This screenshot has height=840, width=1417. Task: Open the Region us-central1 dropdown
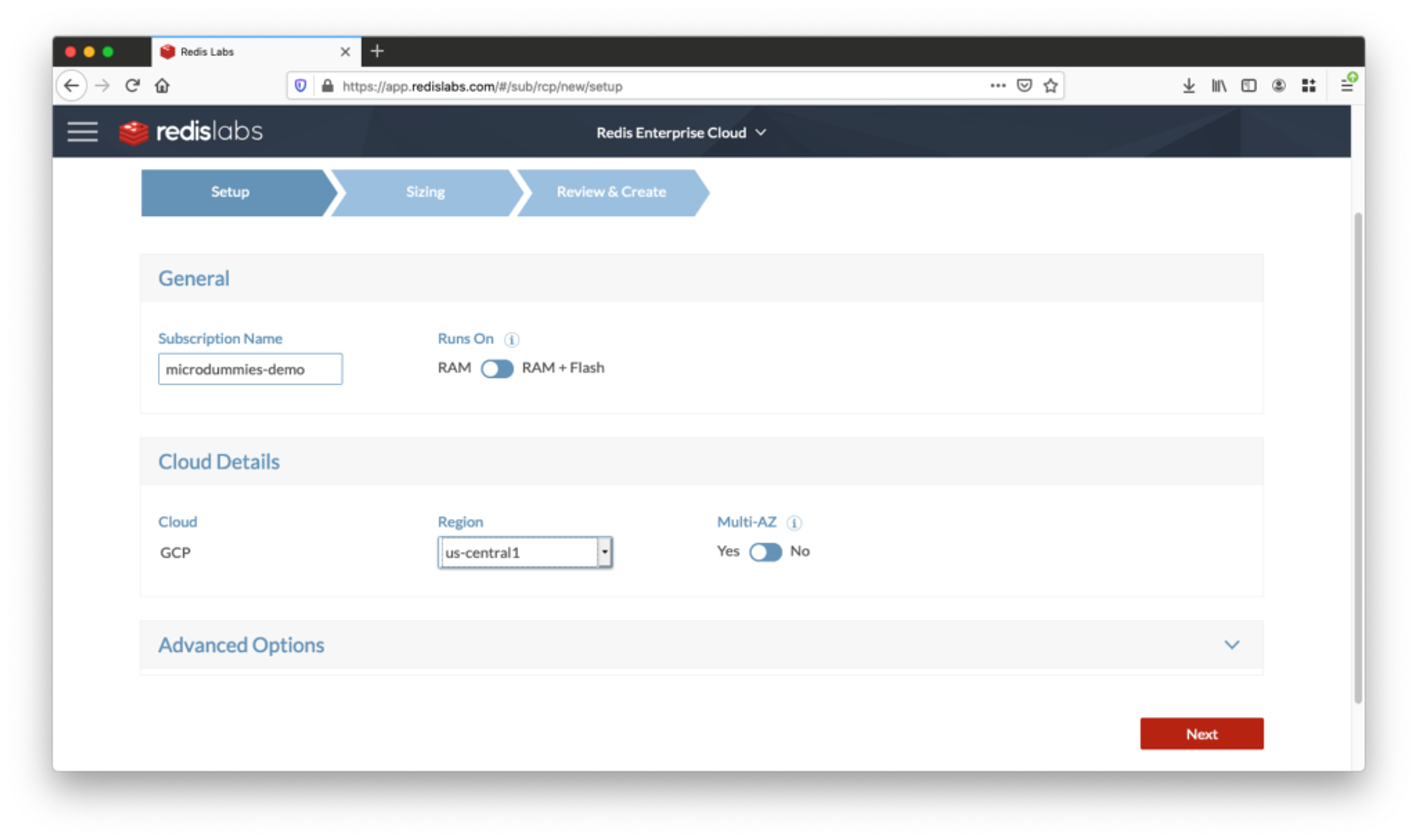coord(525,552)
